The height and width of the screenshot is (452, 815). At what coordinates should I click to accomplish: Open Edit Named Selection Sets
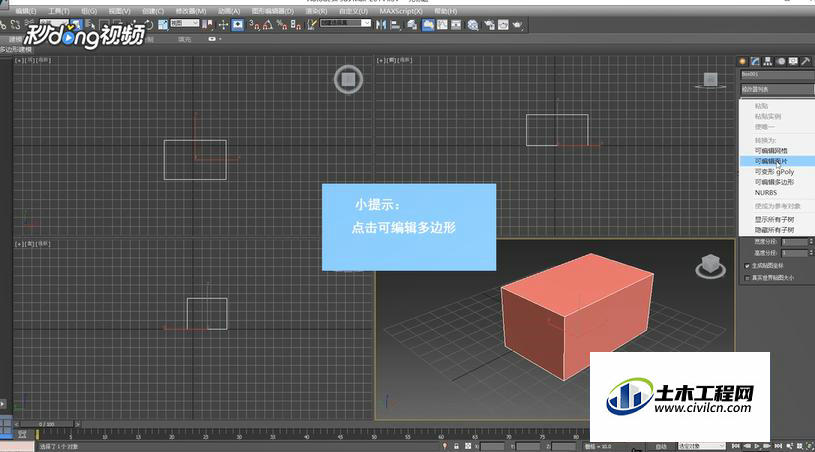point(312,24)
